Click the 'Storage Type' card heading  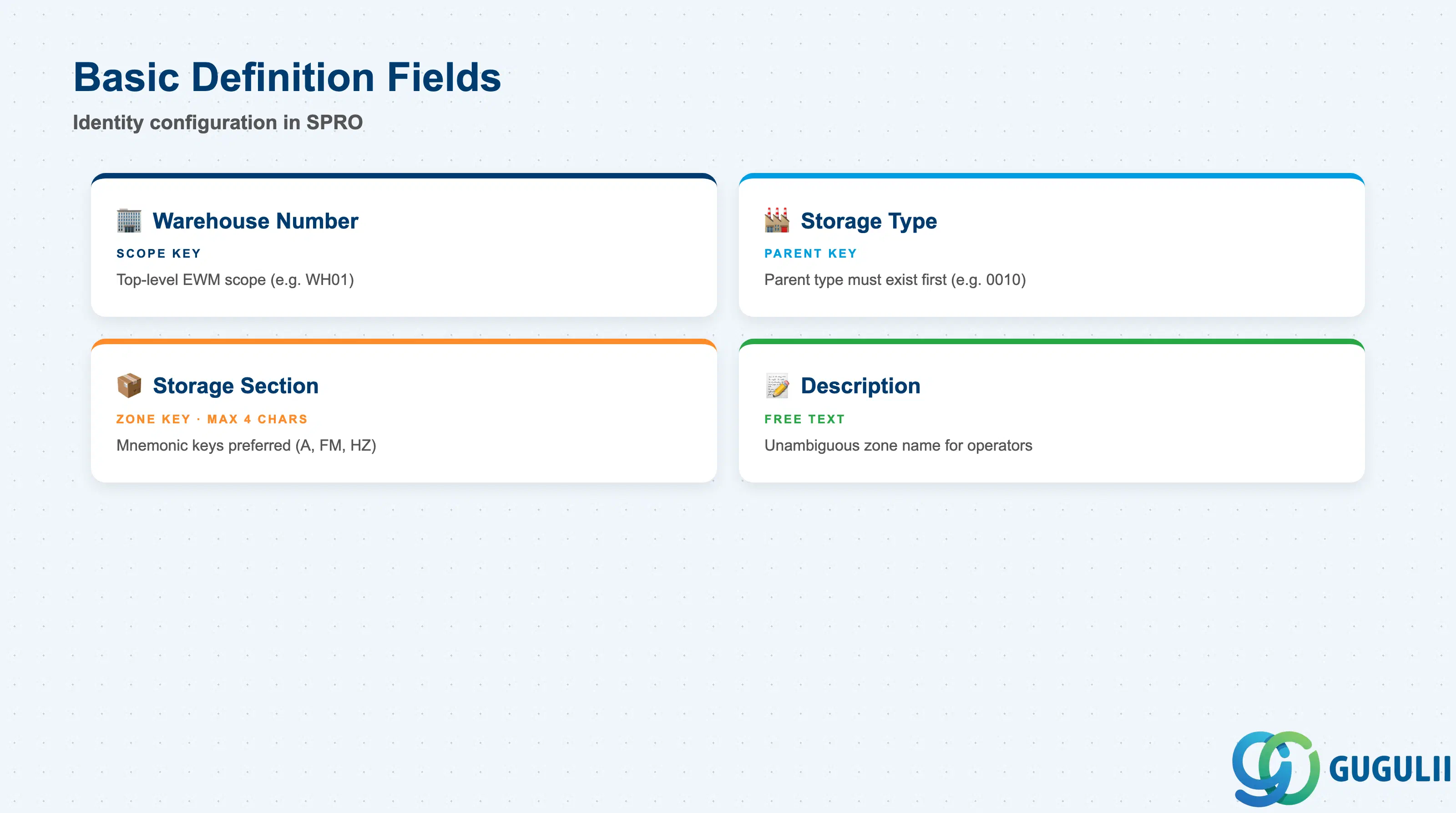[x=869, y=221]
